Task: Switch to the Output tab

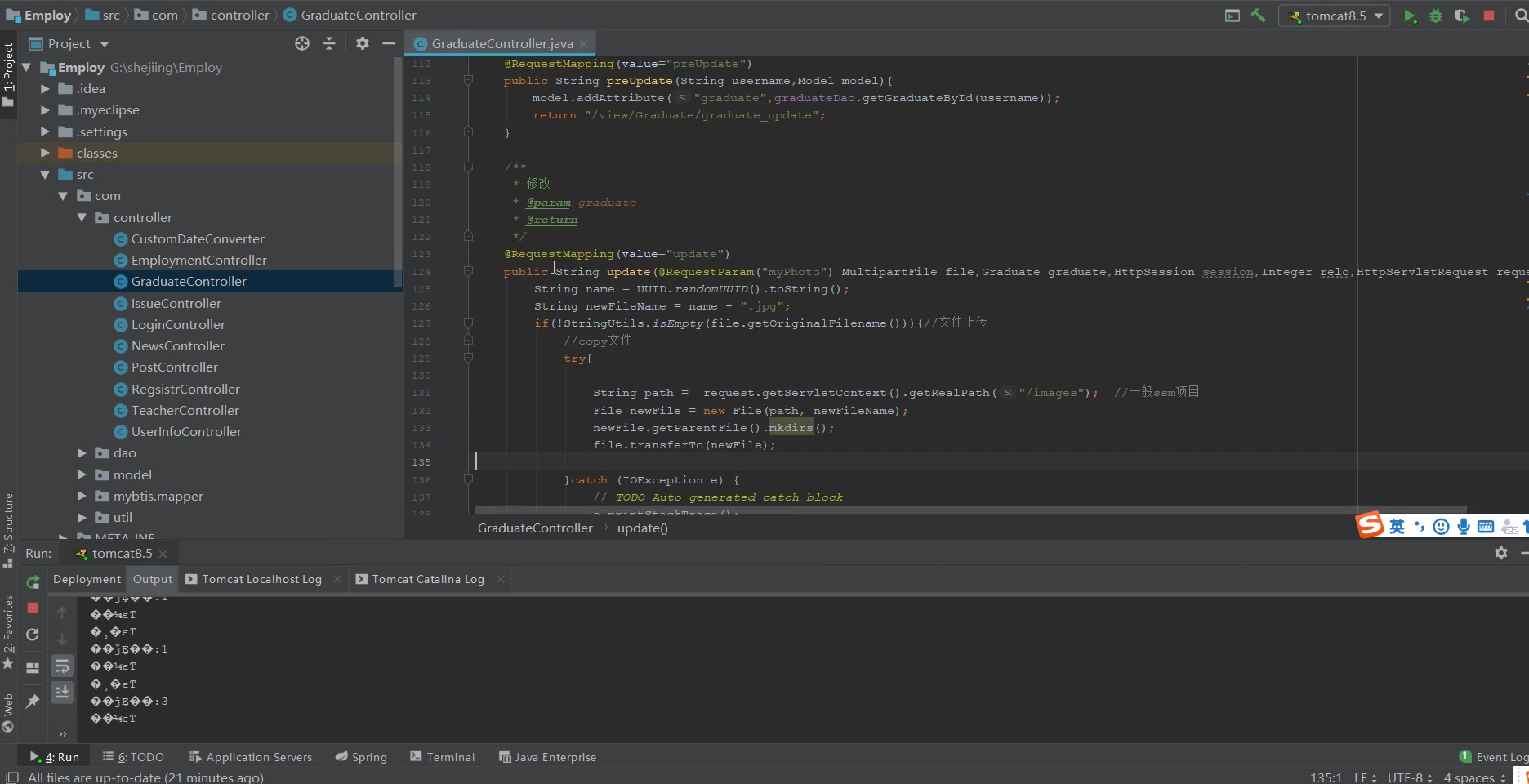Action: pyautogui.click(x=153, y=579)
